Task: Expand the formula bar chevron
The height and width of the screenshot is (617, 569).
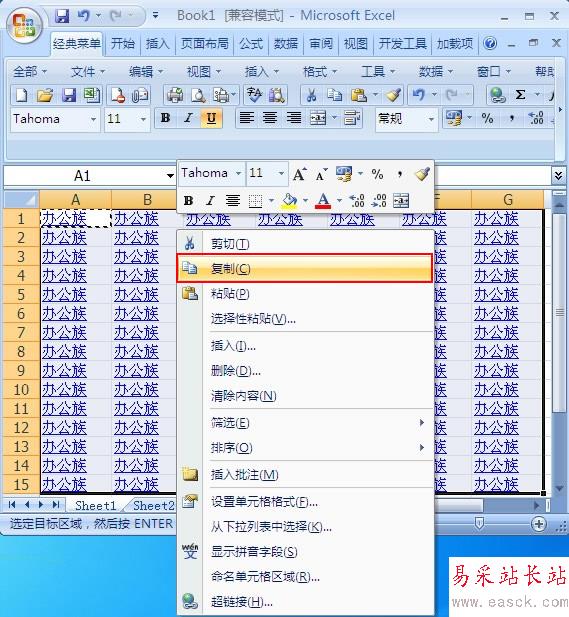Action: (558, 175)
